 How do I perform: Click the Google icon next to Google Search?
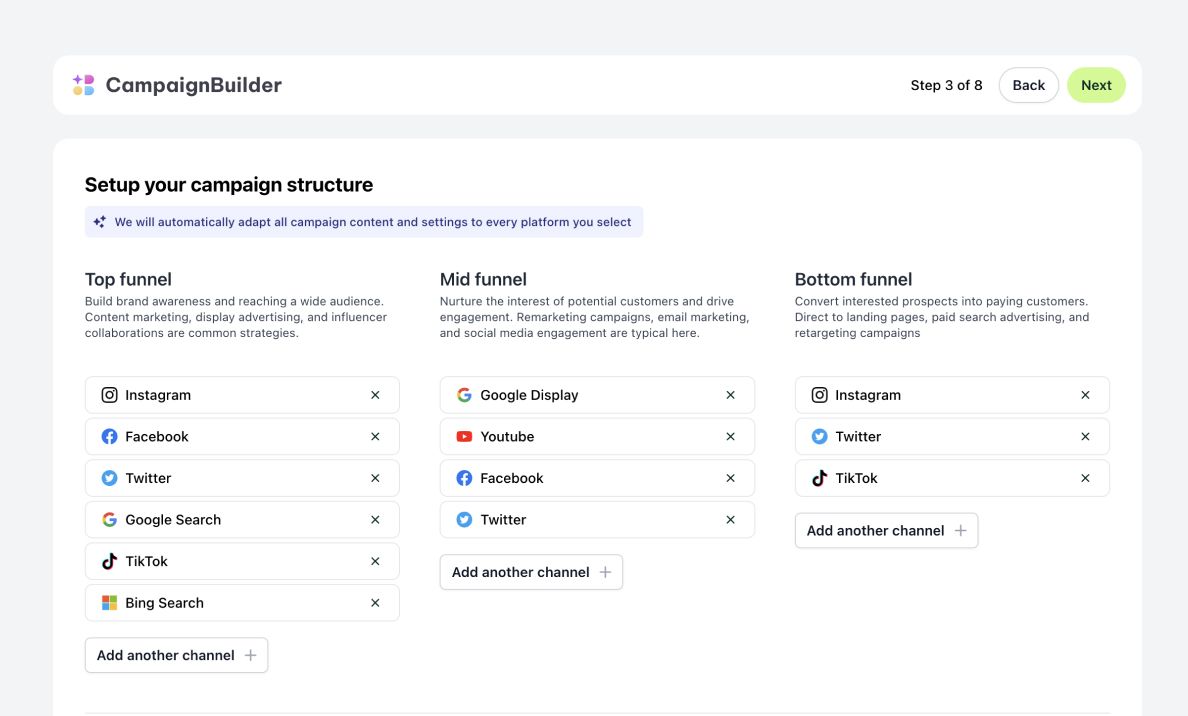[x=109, y=519]
